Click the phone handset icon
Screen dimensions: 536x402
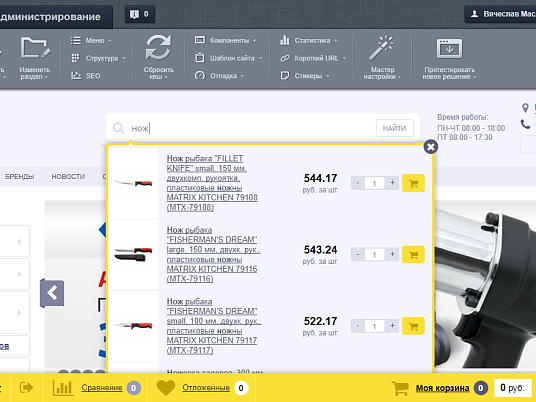click(525, 124)
